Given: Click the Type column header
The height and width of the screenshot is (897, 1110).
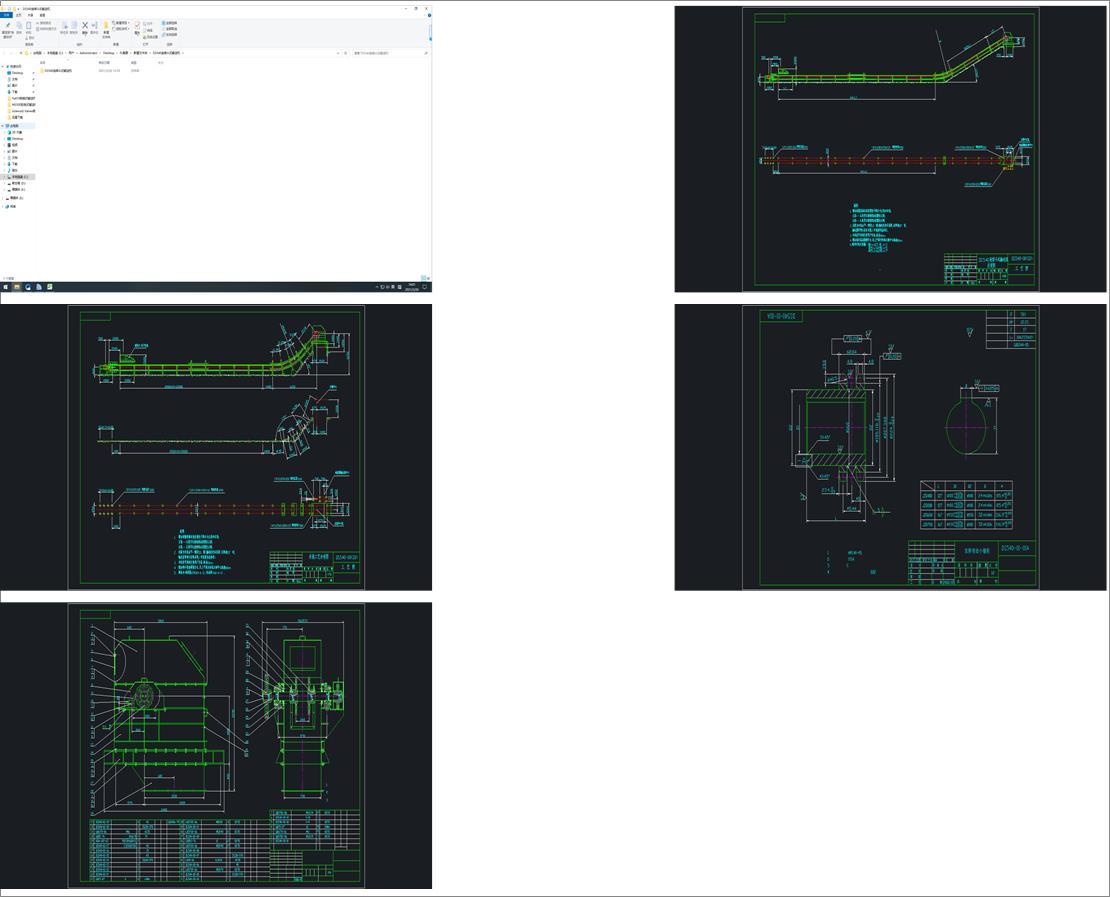Looking at the screenshot, I should tap(134, 62).
